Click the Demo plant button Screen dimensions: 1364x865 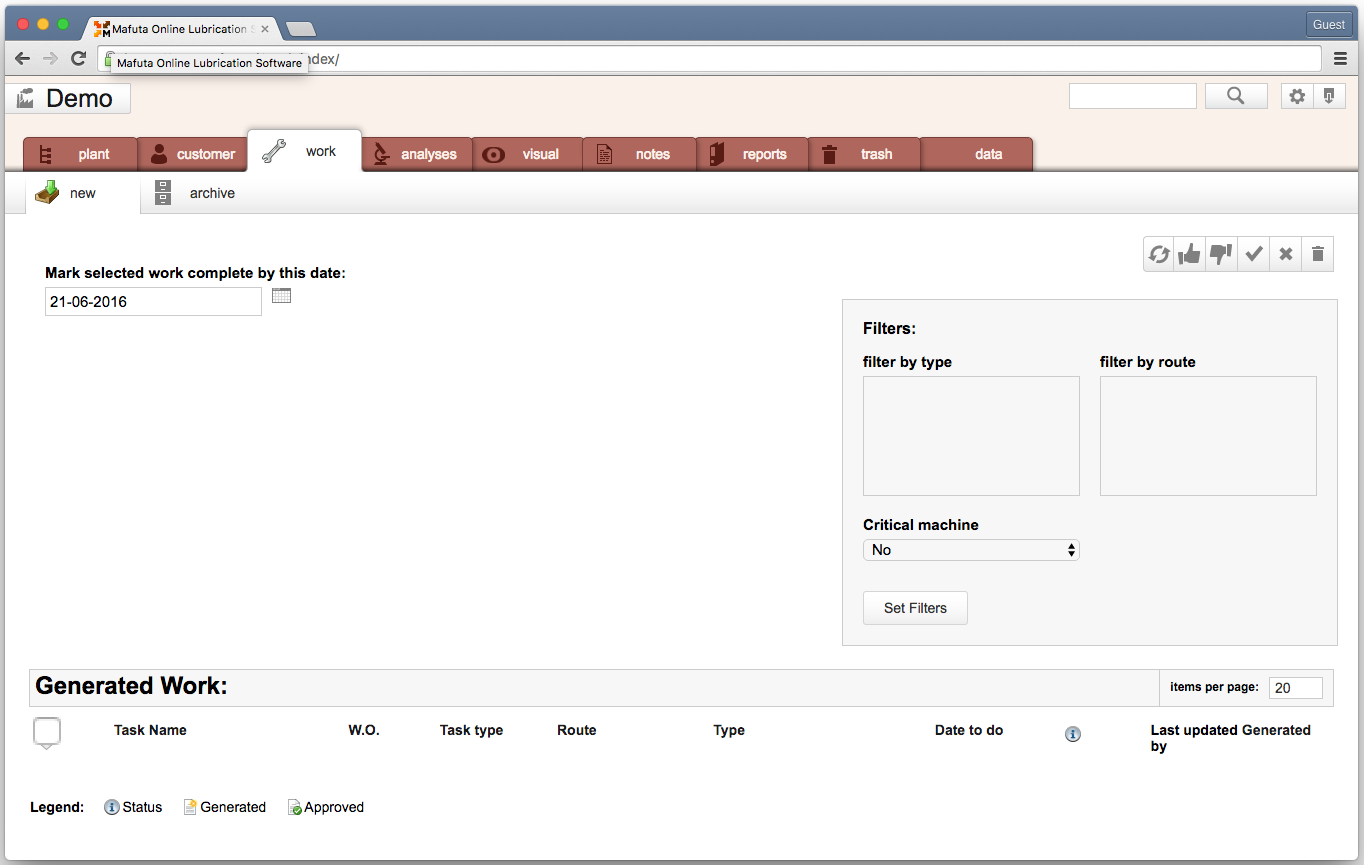point(68,98)
